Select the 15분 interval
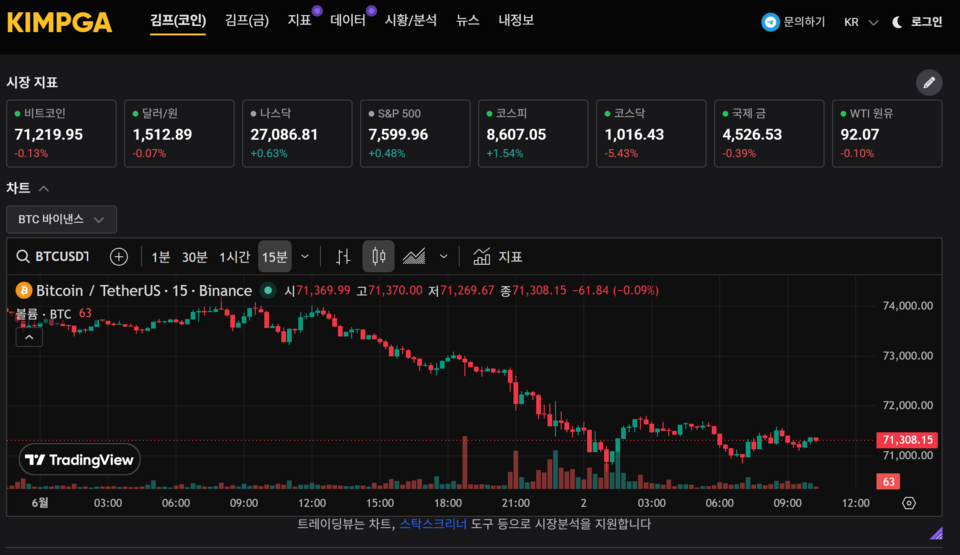Screen dimensions: 960x555 pyautogui.click(x=275, y=257)
